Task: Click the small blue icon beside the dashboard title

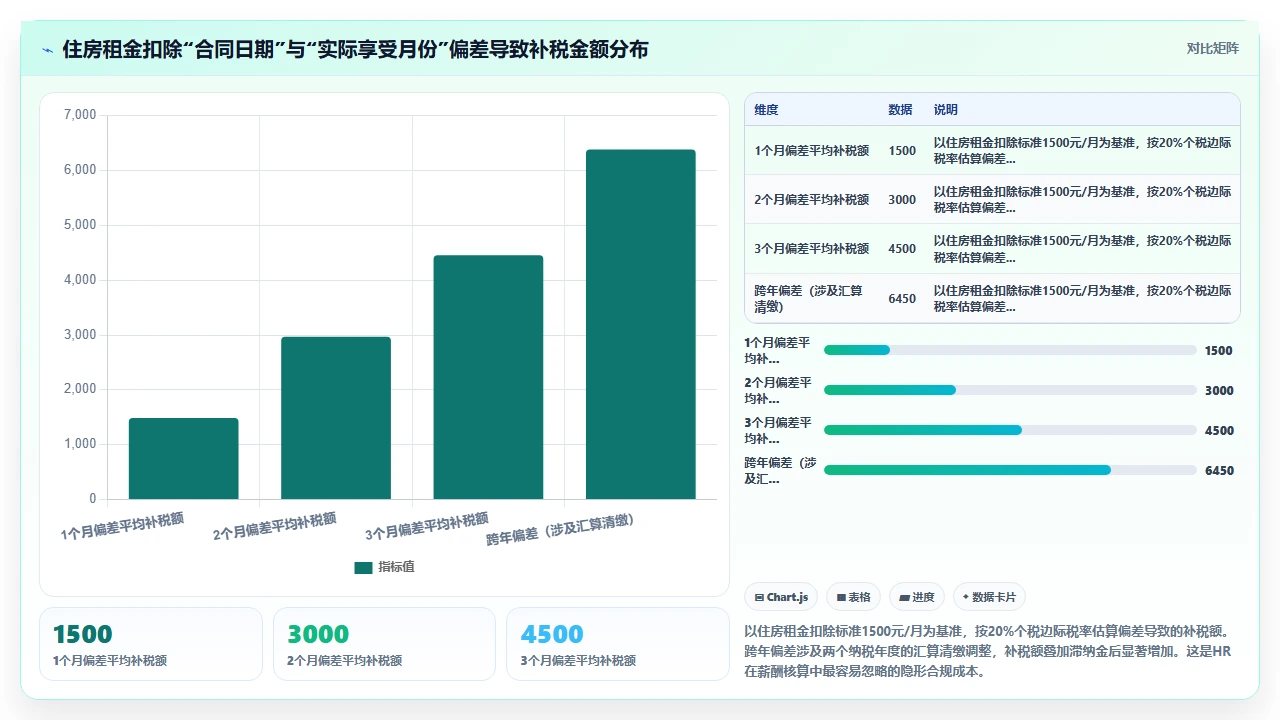Action: [x=47, y=49]
